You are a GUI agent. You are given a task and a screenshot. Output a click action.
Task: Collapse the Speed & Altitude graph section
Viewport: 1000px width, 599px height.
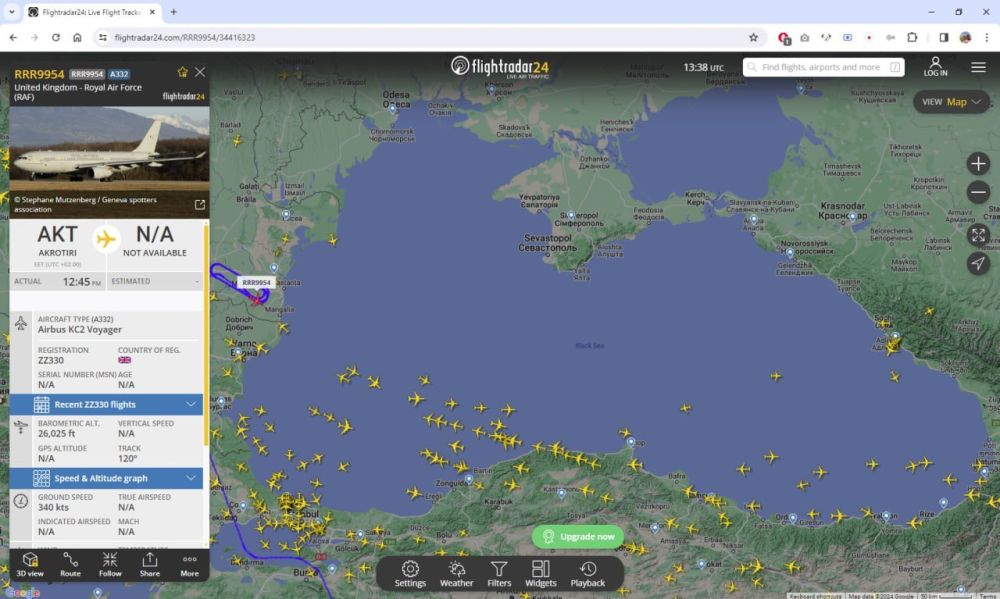pos(193,478)
